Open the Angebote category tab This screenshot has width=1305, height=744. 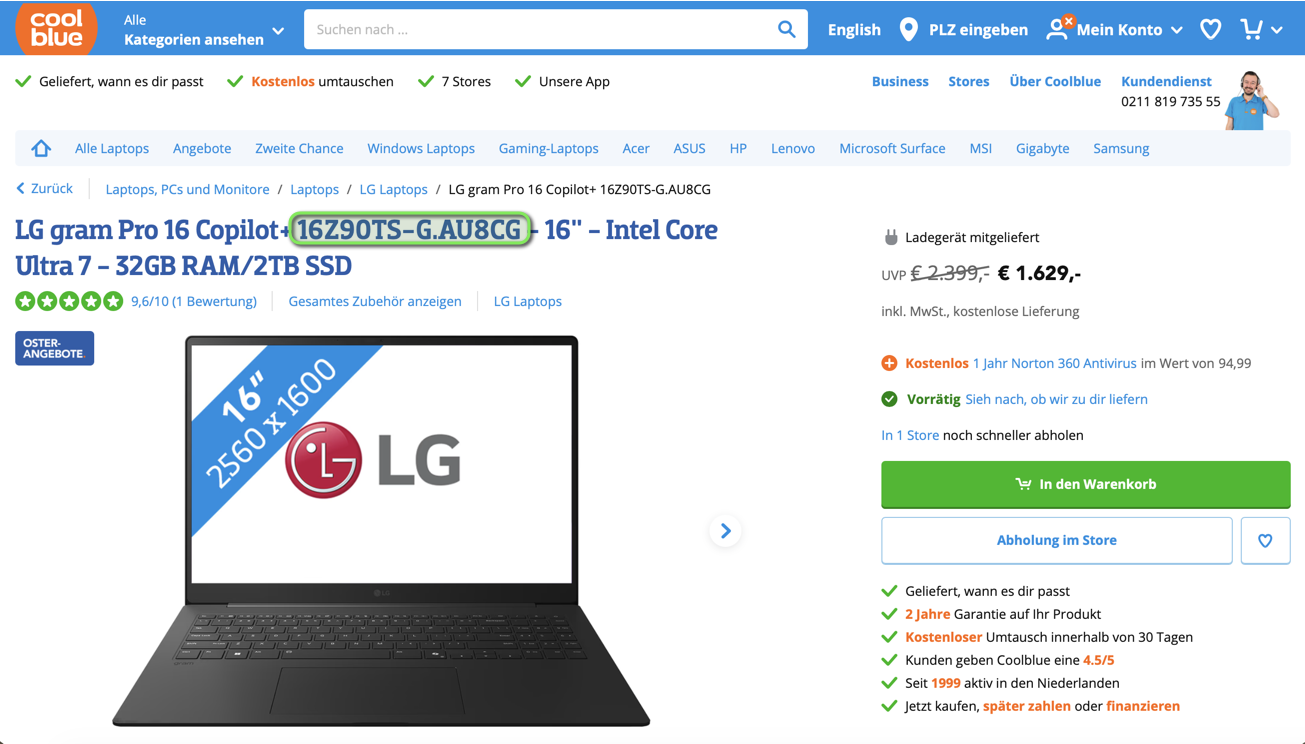202,149
